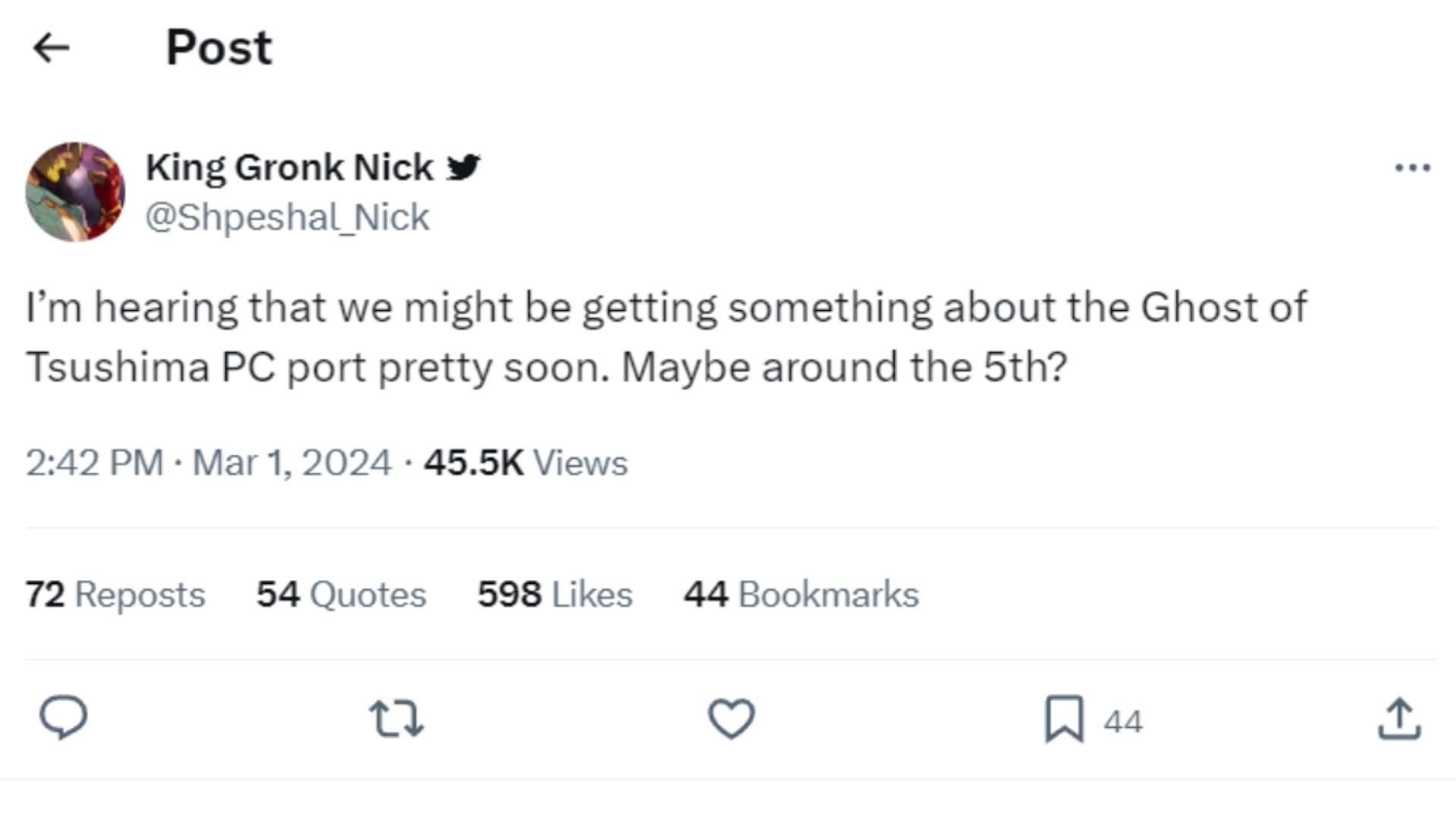Click the Post header title
Image resolution: width=1456 pixels, height=819 pixels.
(218, 47)
